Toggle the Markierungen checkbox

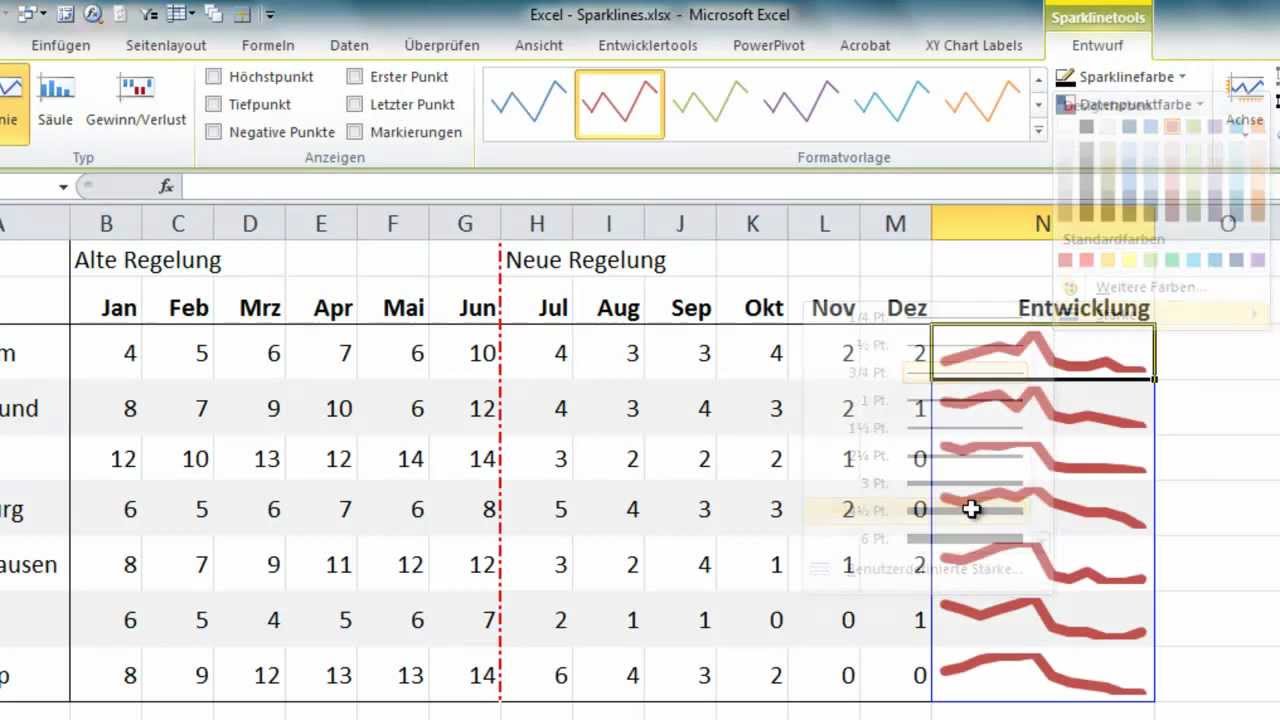click(x=354, y=132)
